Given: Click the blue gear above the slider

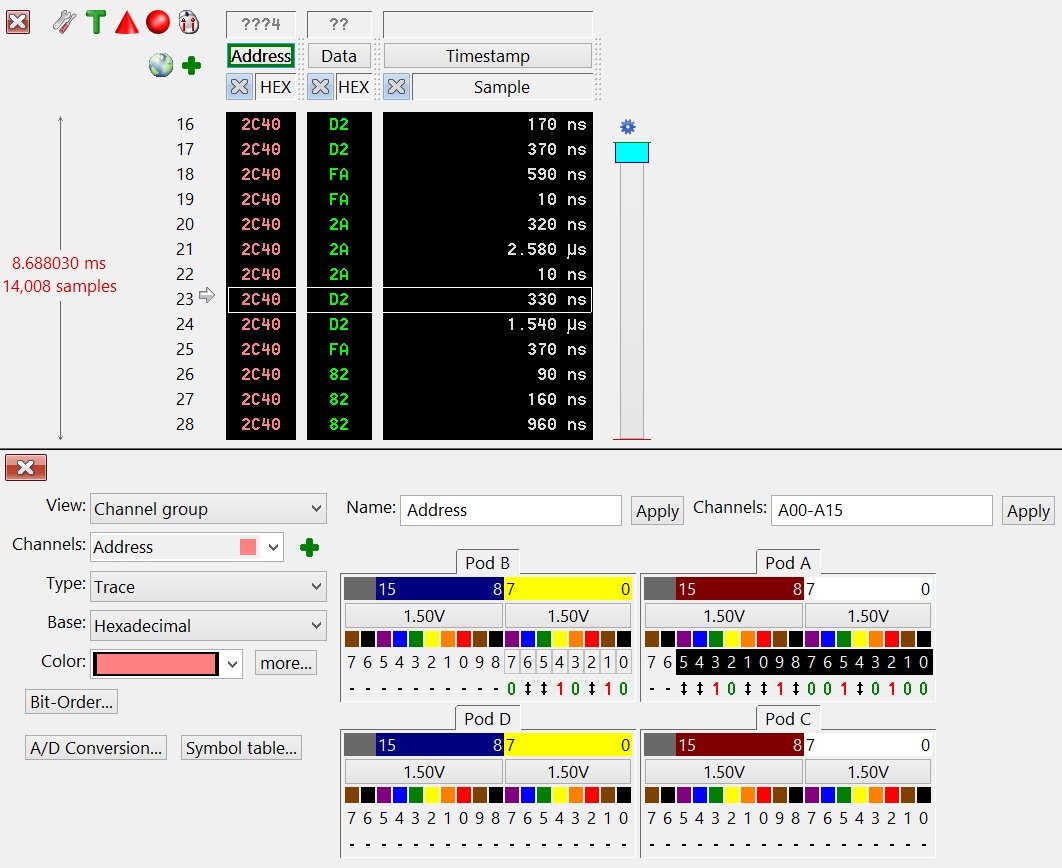Looking at the screenshot, I should click(628, 127).
